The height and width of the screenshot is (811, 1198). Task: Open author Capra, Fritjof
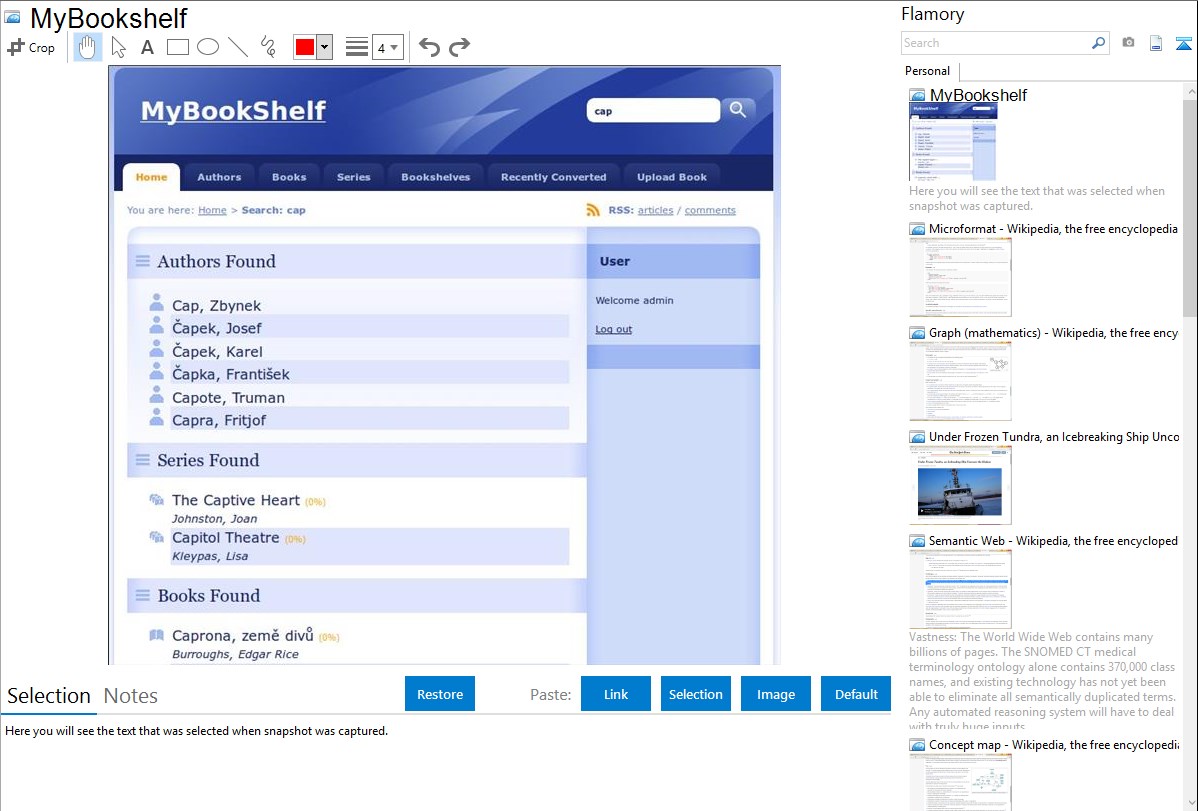[x=219, y=420]
